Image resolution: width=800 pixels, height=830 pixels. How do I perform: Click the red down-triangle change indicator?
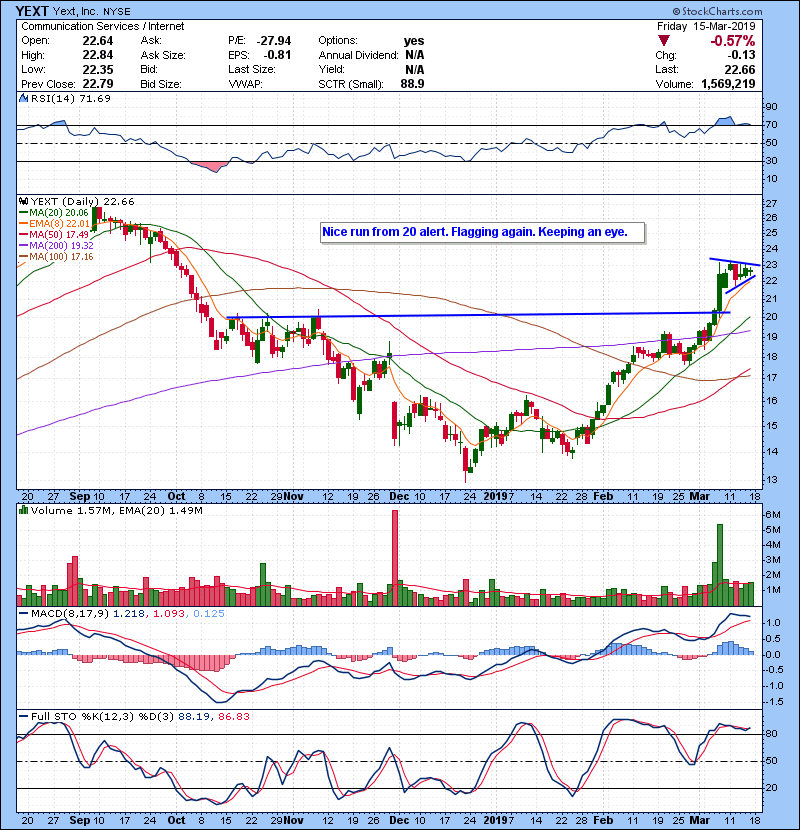(664, 40)
